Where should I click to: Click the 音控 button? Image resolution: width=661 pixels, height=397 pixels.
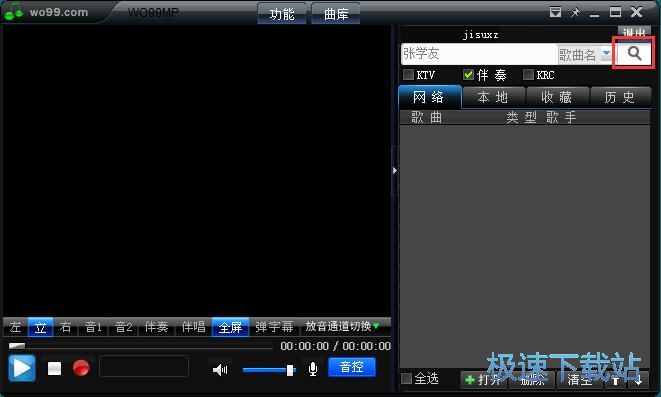point(352,367)
